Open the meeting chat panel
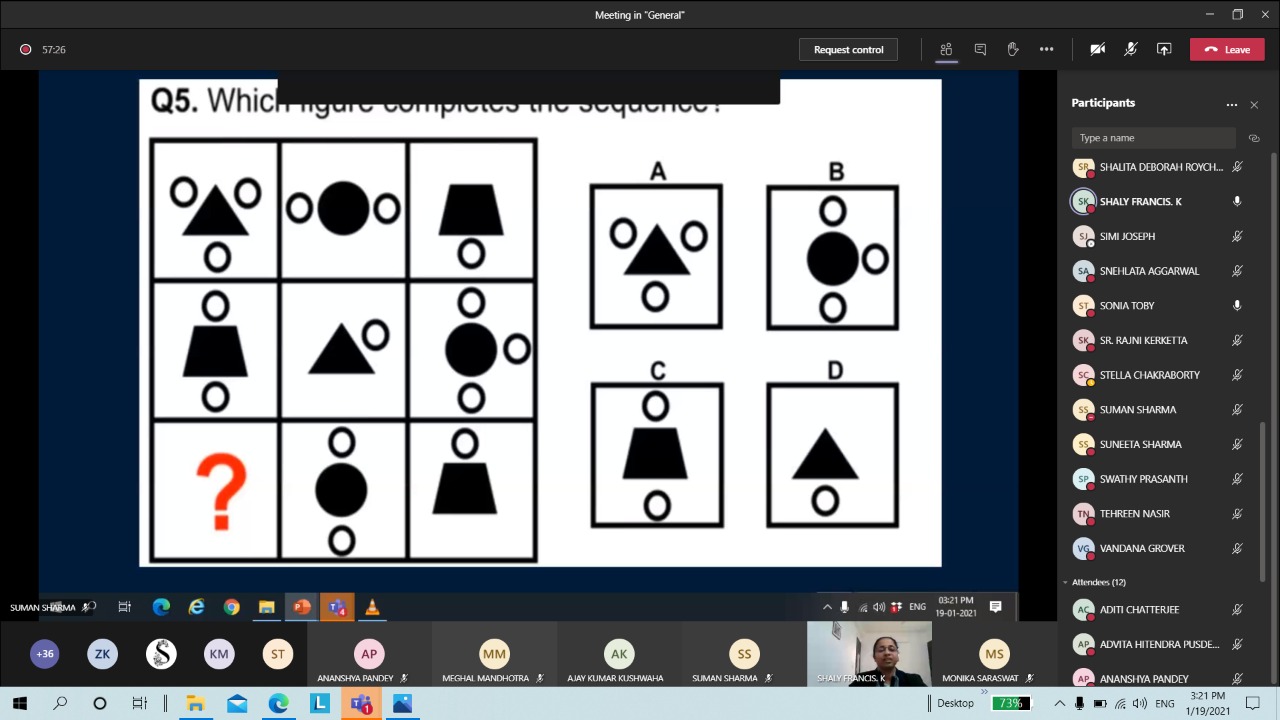 click(980, 49)
